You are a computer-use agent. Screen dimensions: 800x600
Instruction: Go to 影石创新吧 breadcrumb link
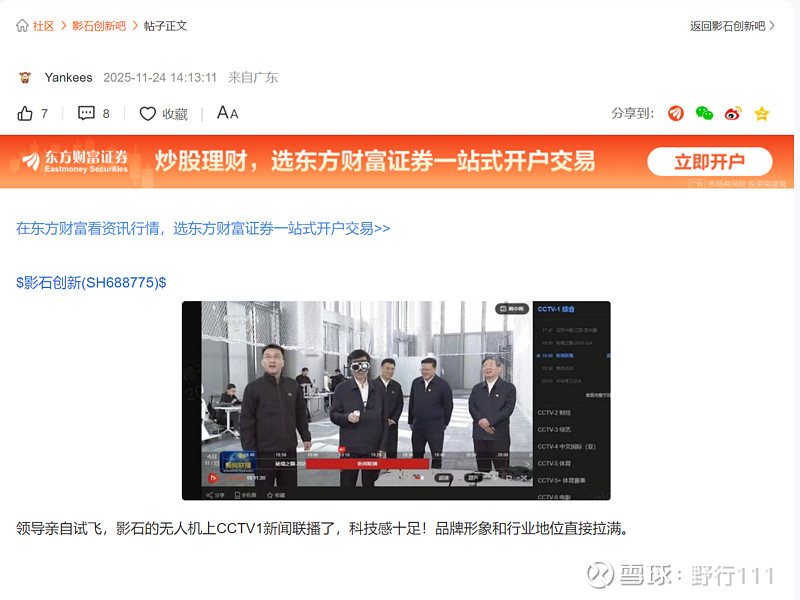99,26
